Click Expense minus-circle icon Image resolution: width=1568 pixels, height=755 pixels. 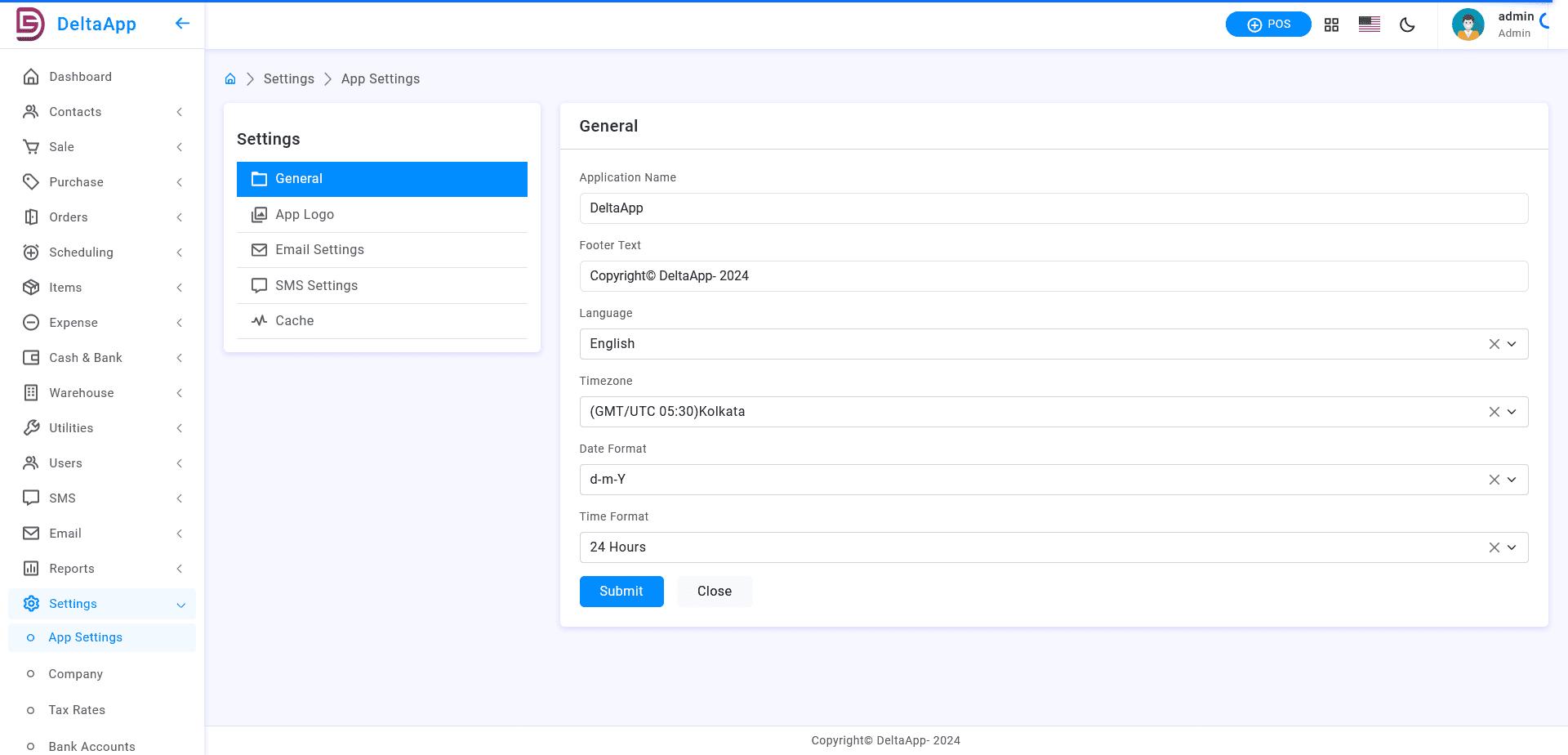(31, 323)
